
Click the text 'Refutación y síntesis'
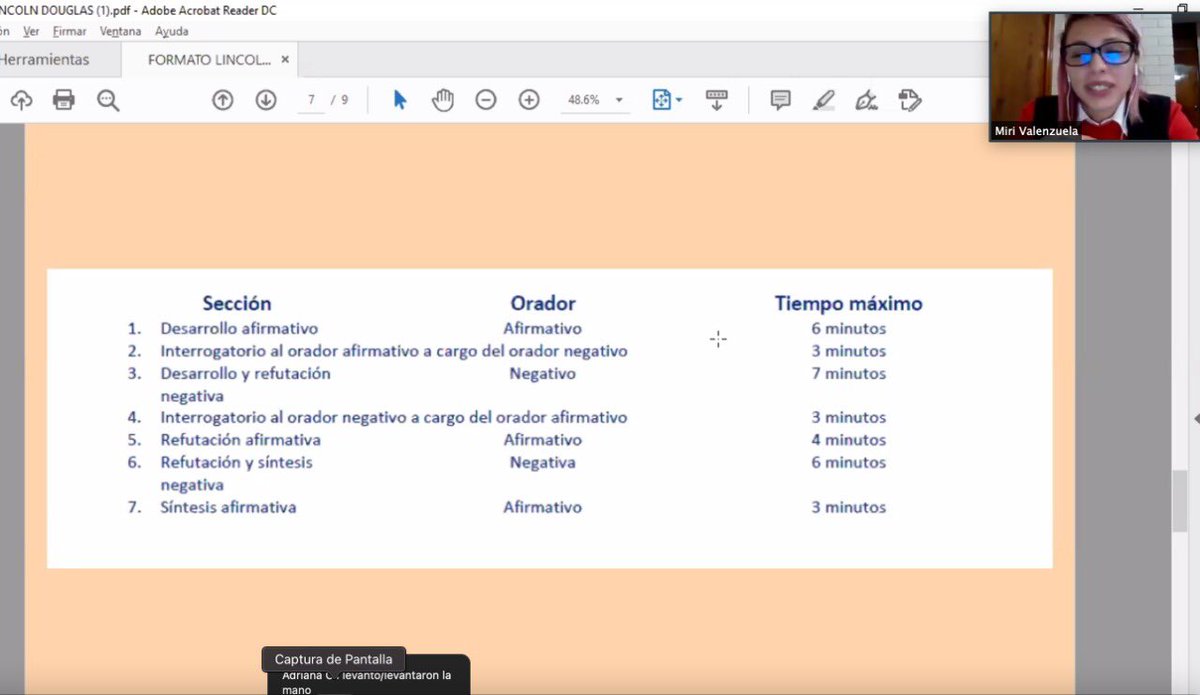(237, 462)
